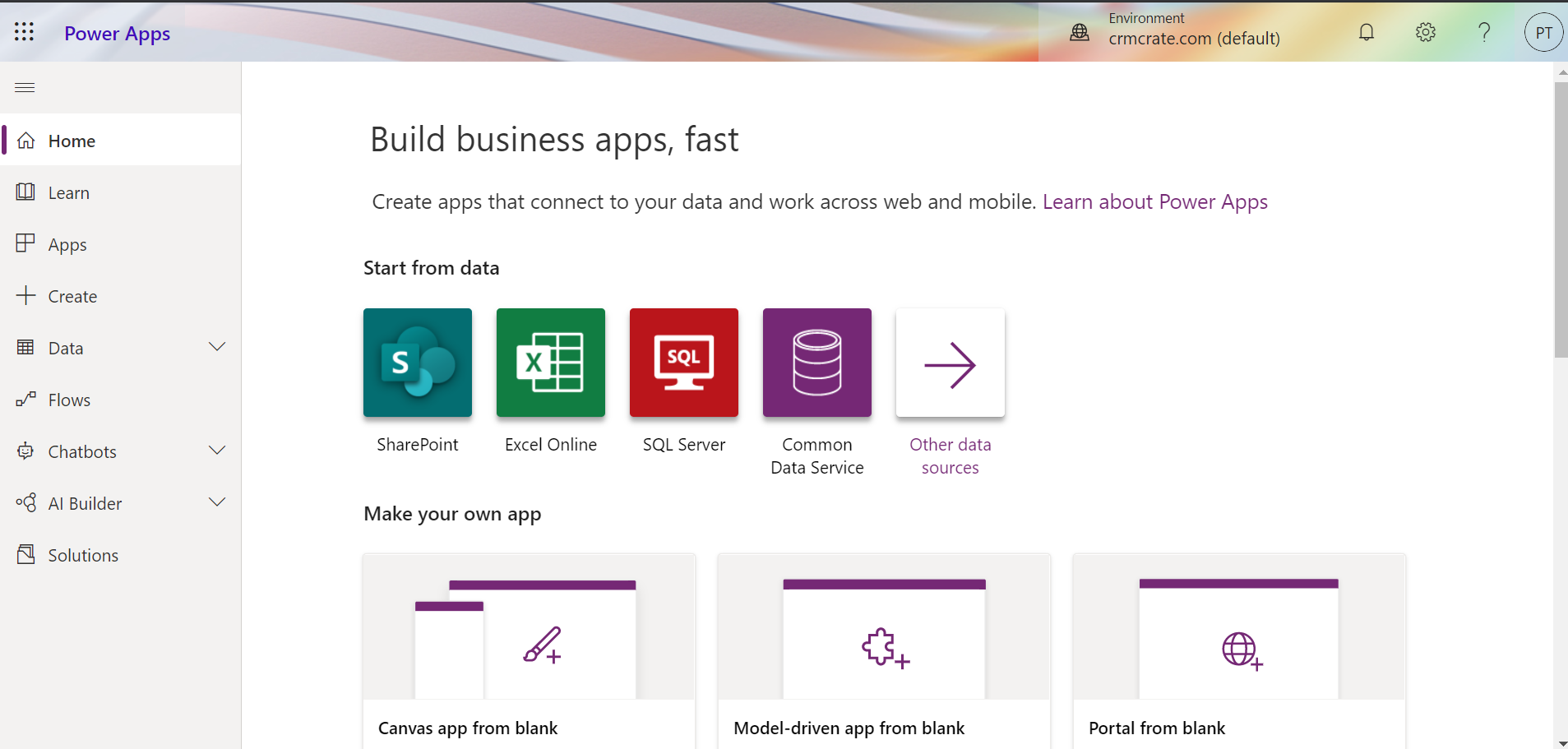Open the Apps section
Screen dimensions: 1568x749
pos(67,243)
